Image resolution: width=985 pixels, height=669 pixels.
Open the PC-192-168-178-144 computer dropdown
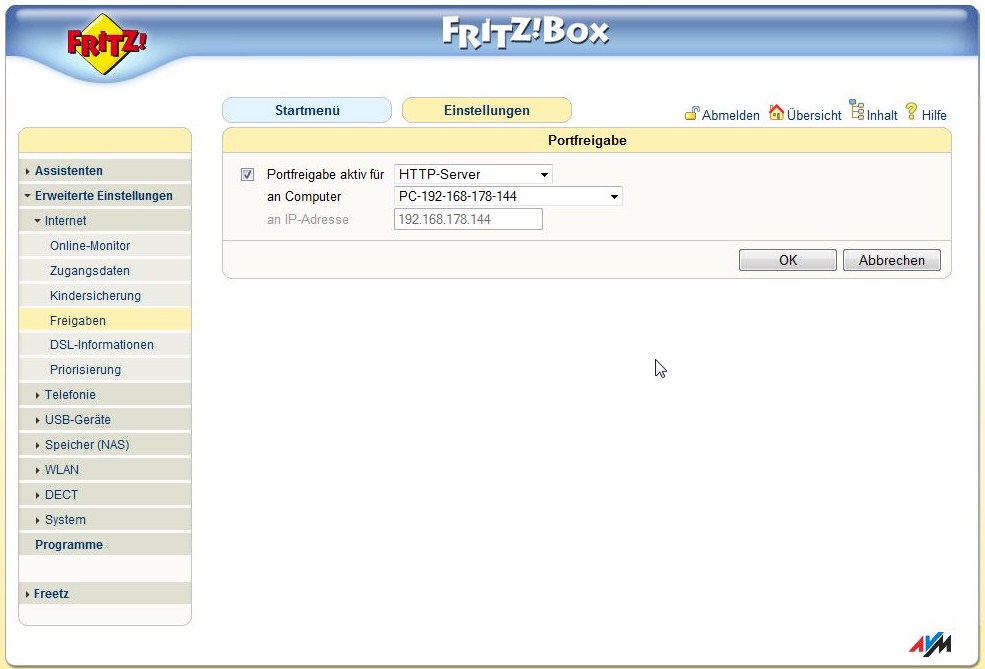tap(508, 196)
